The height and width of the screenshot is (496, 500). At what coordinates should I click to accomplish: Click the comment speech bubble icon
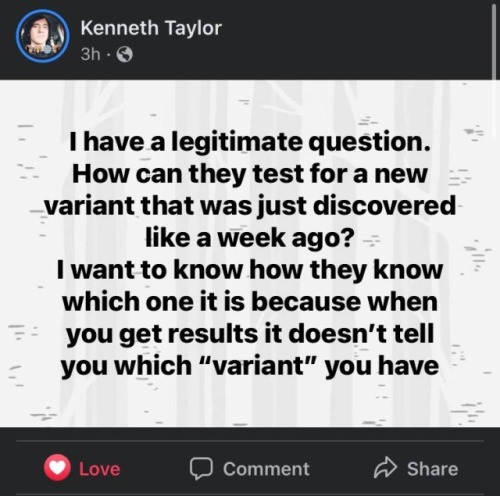pos(201,469)
